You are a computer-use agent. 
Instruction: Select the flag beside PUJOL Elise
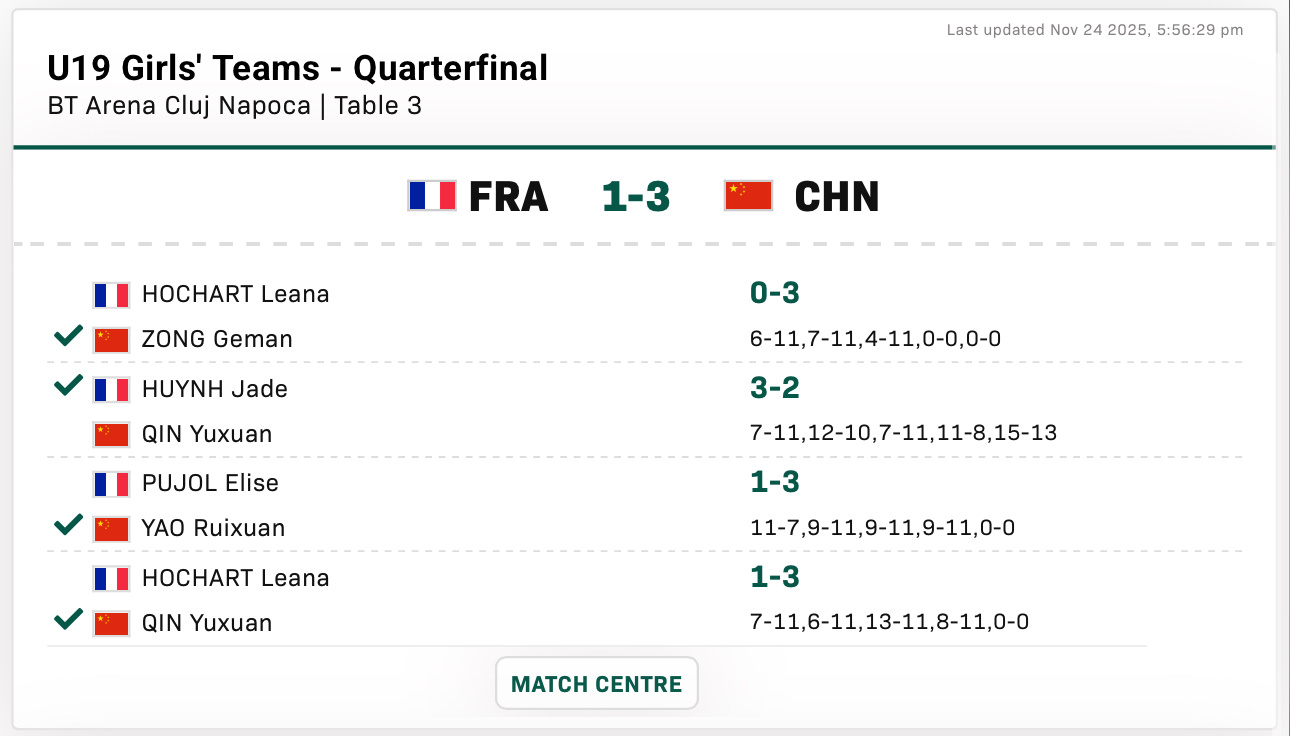pyautogui.click(x=111, y=483)
